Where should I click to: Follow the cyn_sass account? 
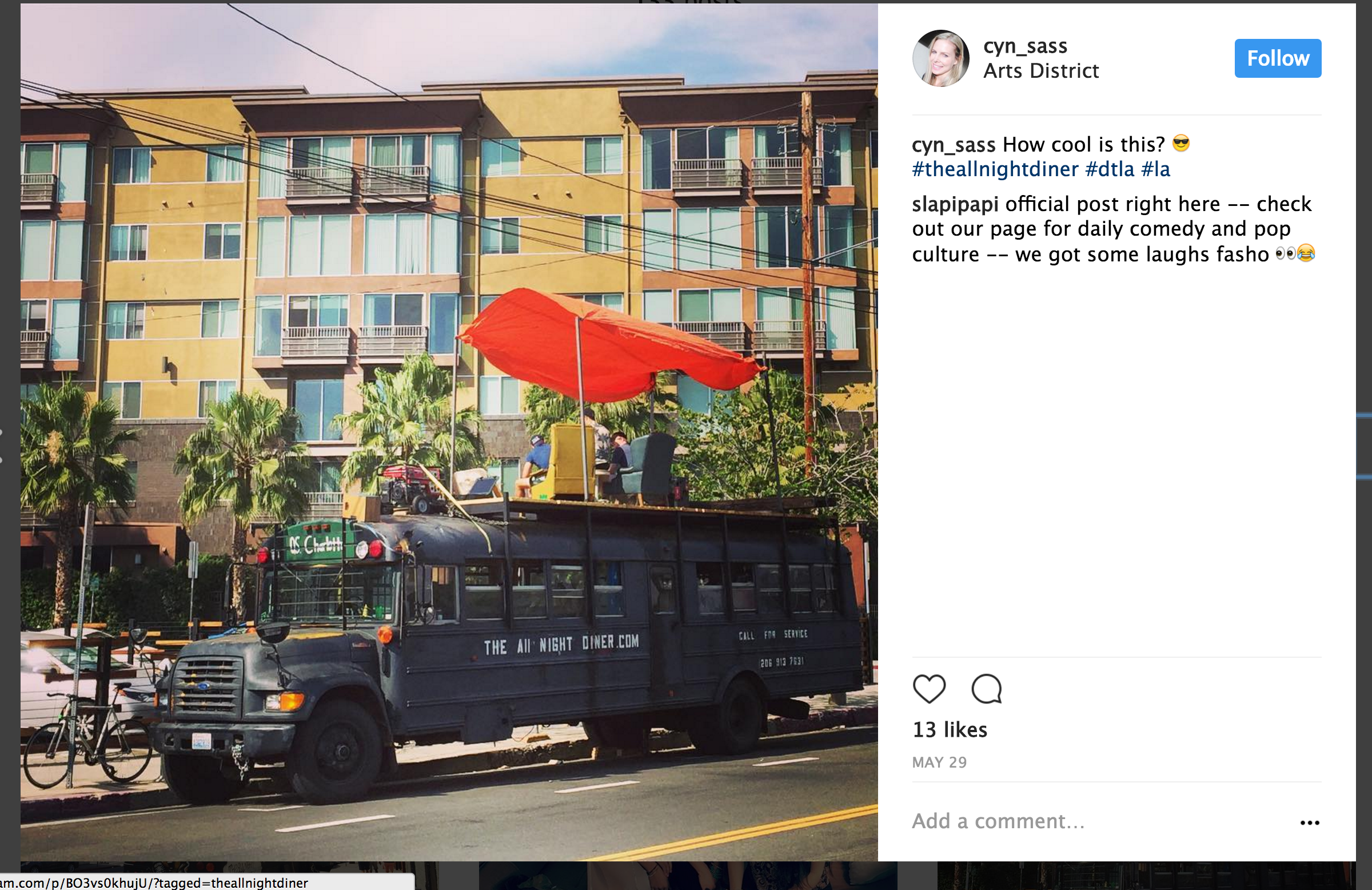(1278, 58)
